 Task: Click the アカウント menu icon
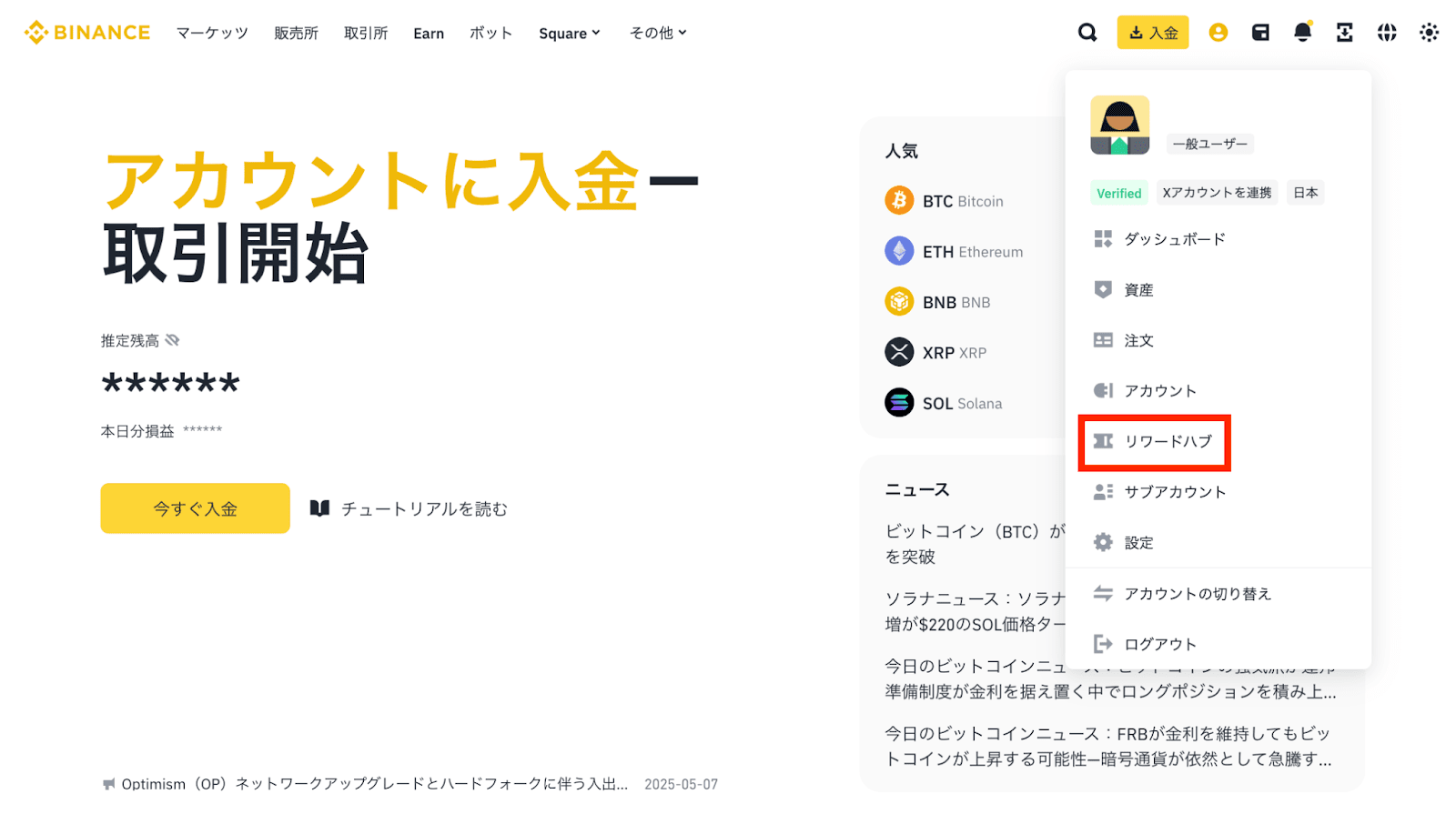(1103, 390)
